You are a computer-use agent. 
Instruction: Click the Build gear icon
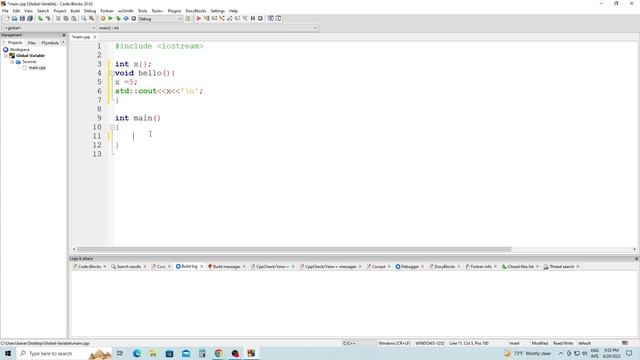point(103,18)
